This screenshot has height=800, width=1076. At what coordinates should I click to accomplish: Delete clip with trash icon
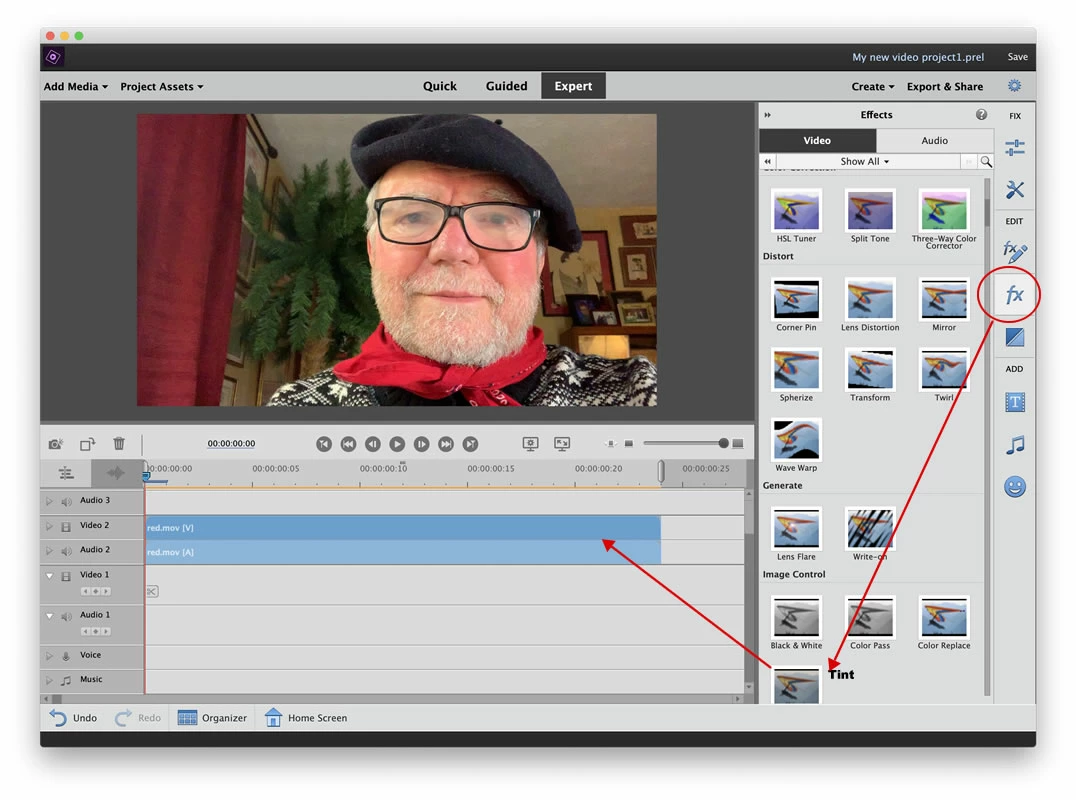[119, 443]
